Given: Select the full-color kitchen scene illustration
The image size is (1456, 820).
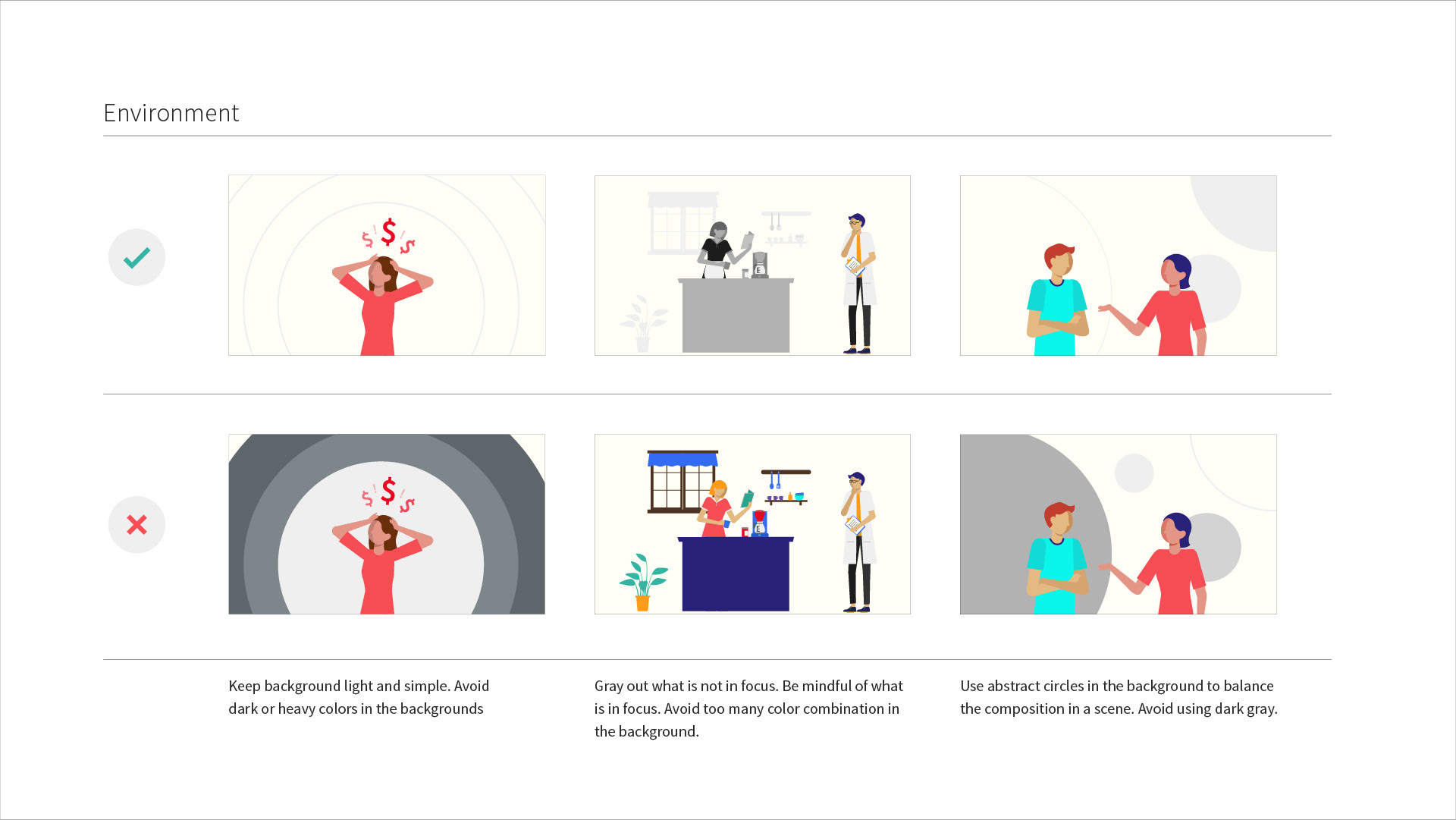Looking at the screenshot, I should tap(752, 524).
